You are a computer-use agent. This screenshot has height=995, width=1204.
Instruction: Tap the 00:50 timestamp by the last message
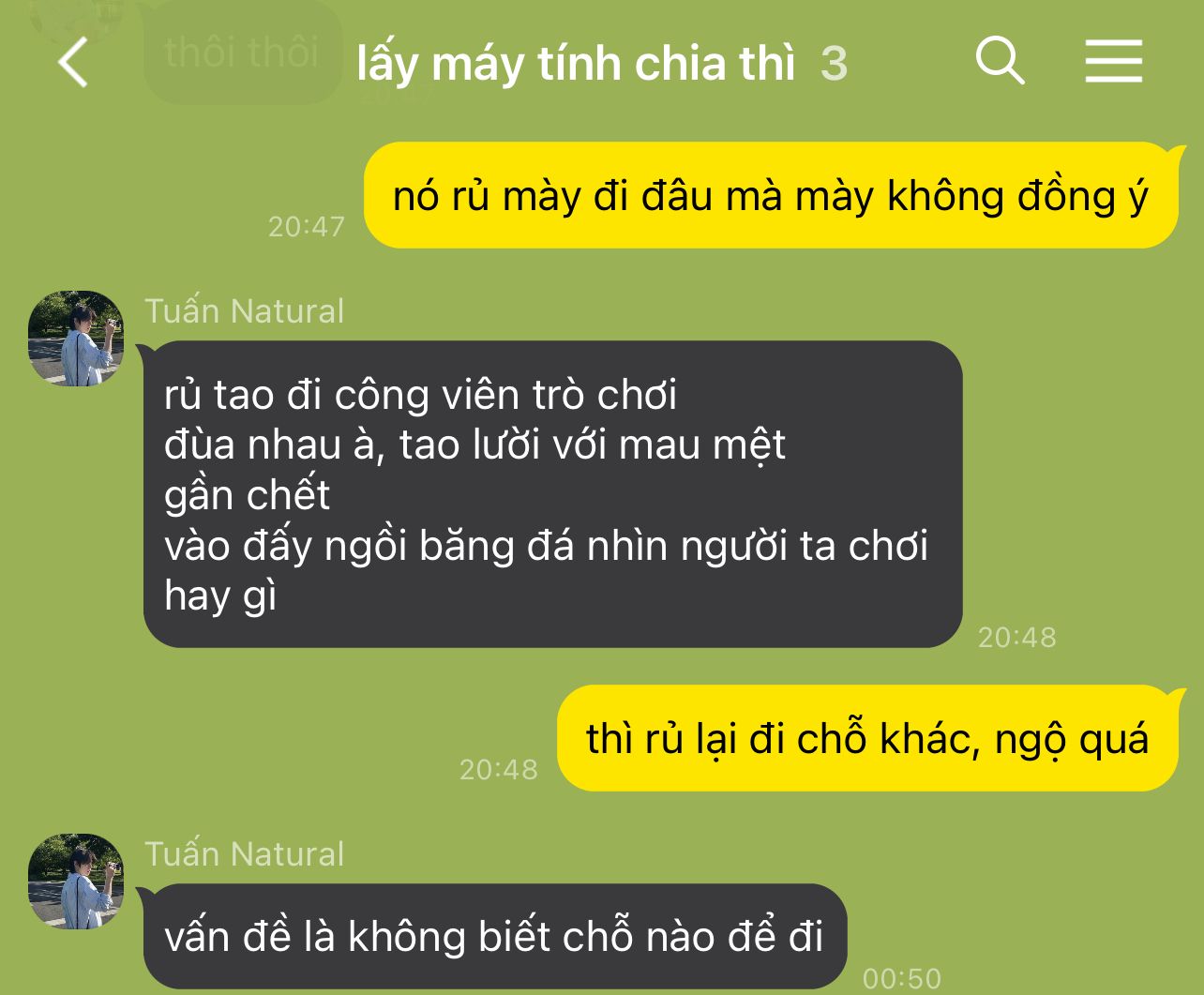902,979
